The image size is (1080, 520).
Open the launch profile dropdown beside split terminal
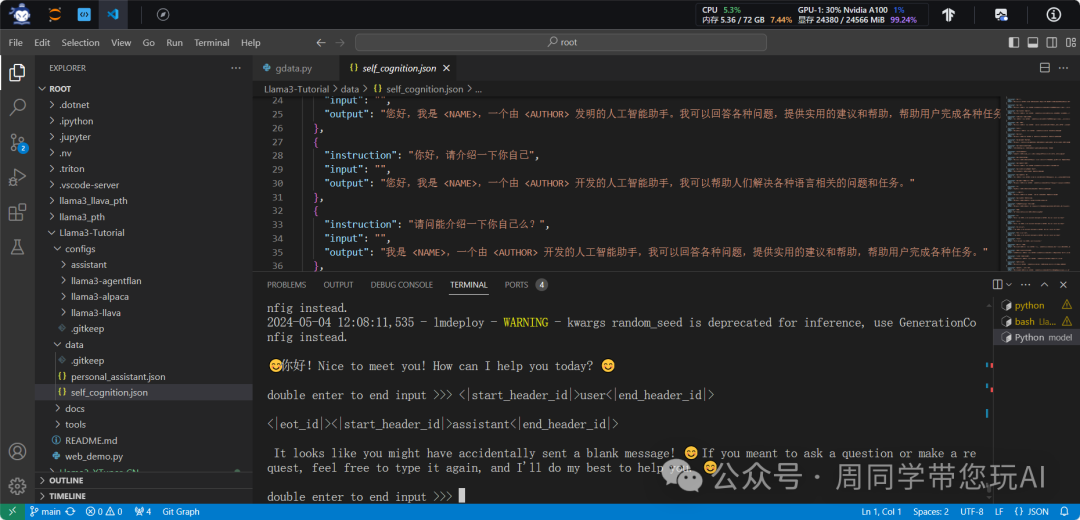(x=1009, y=284)
